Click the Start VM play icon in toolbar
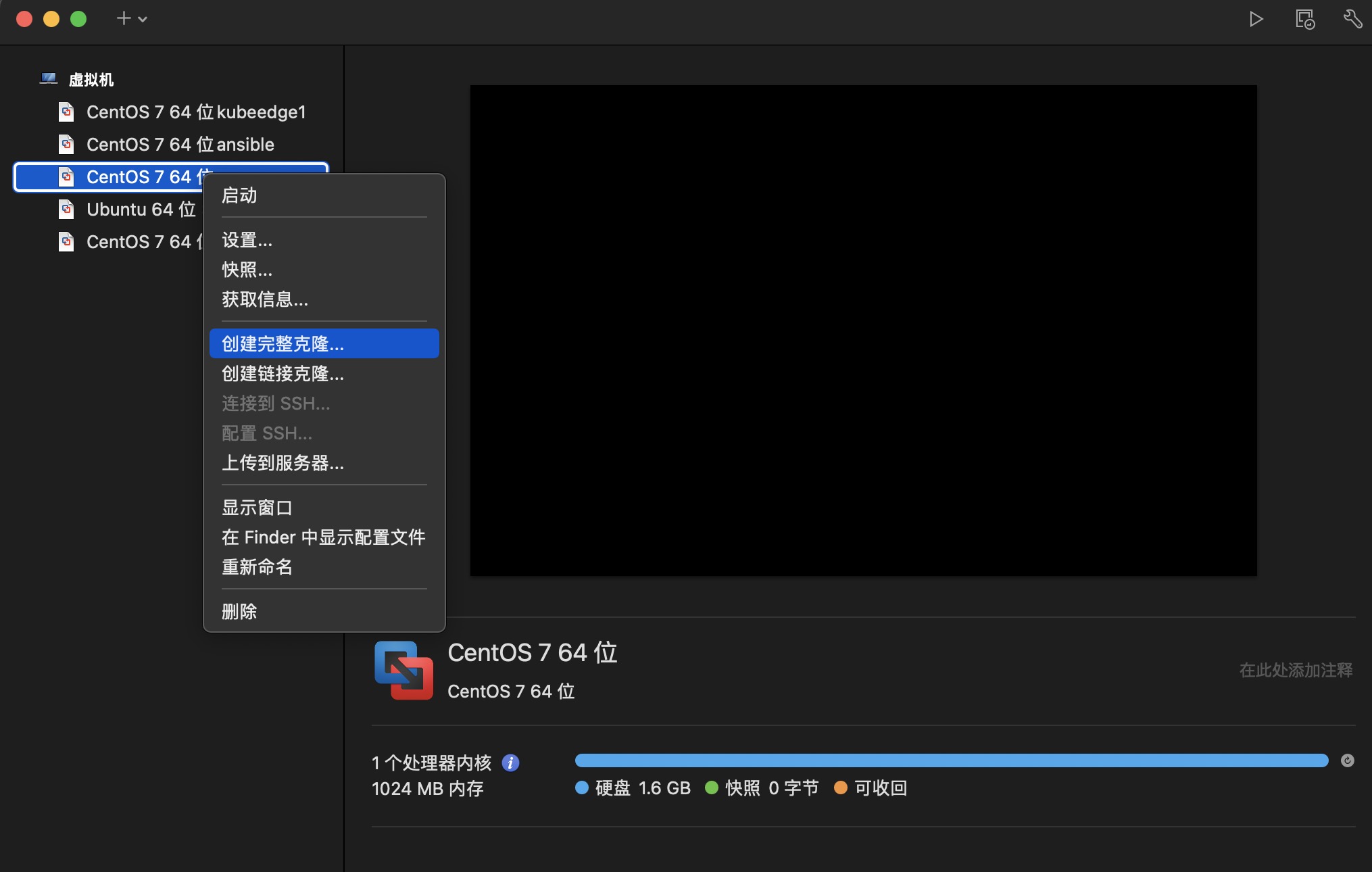Image resolution: width=1372 pixels, height=872 pixels. click(1256, 19)
